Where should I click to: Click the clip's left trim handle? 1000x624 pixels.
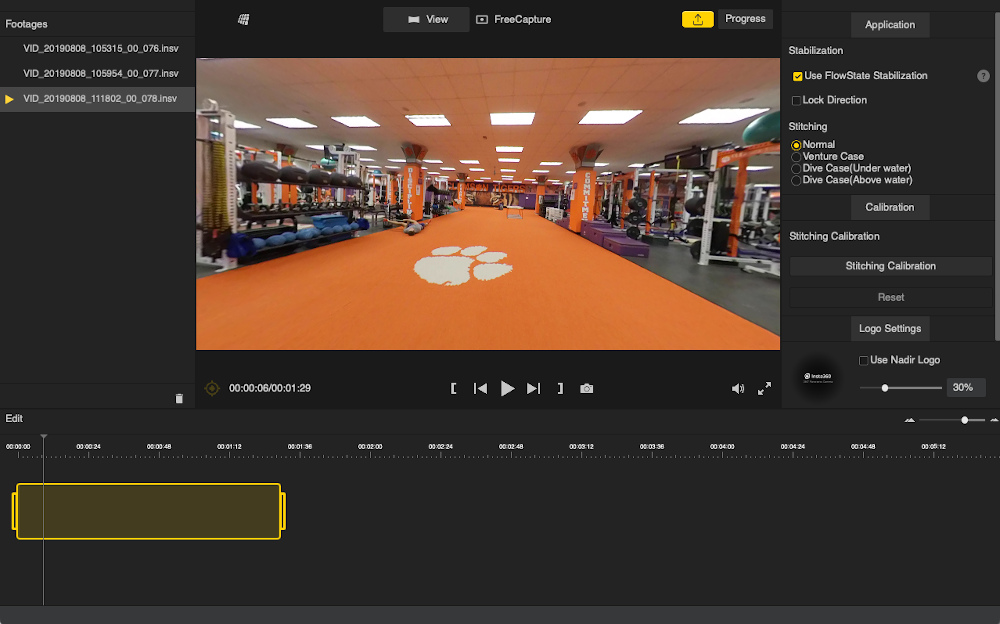15,511
